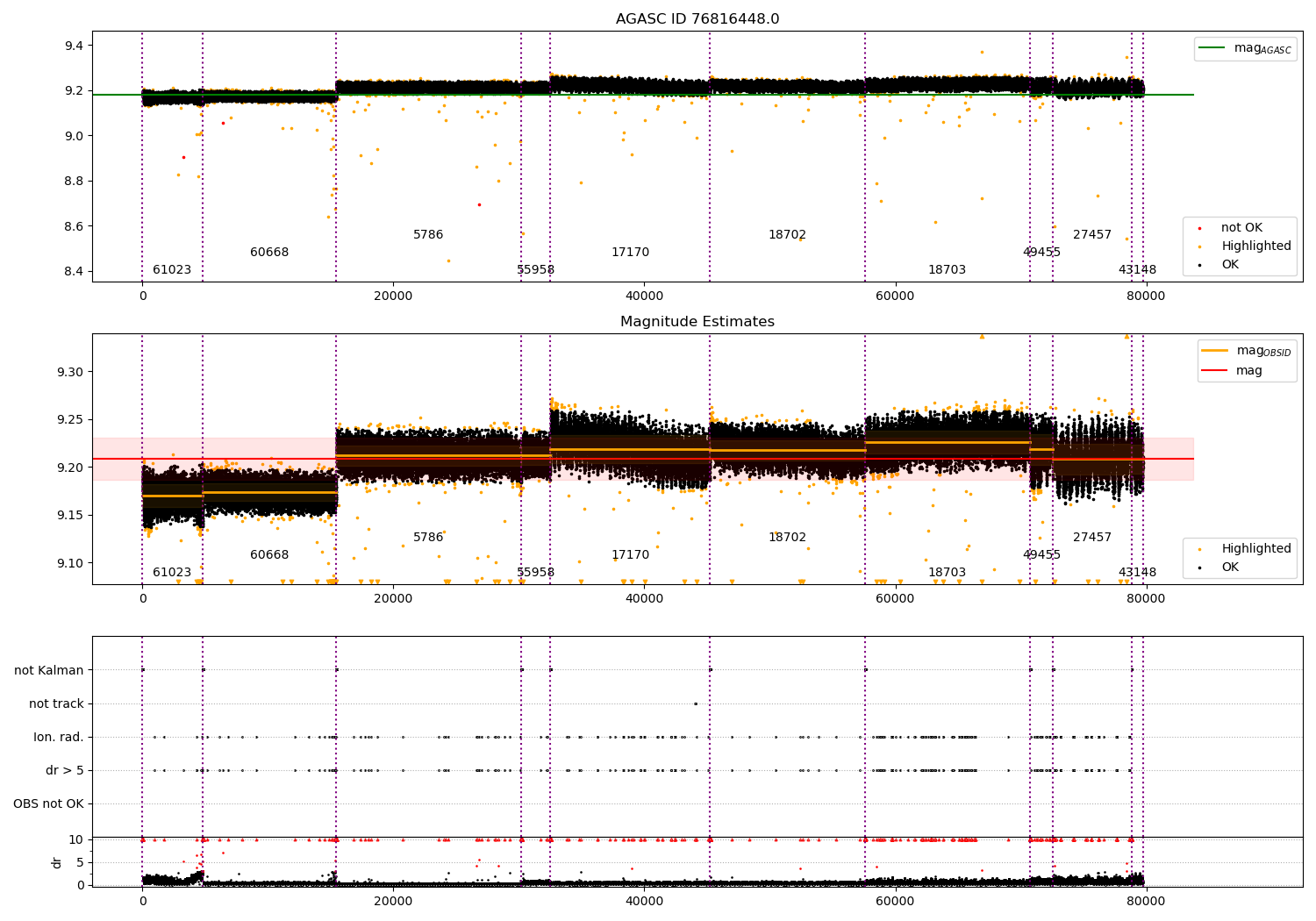
Task: Click the 'dr > 5' axis label
Action: coord(65,771)
